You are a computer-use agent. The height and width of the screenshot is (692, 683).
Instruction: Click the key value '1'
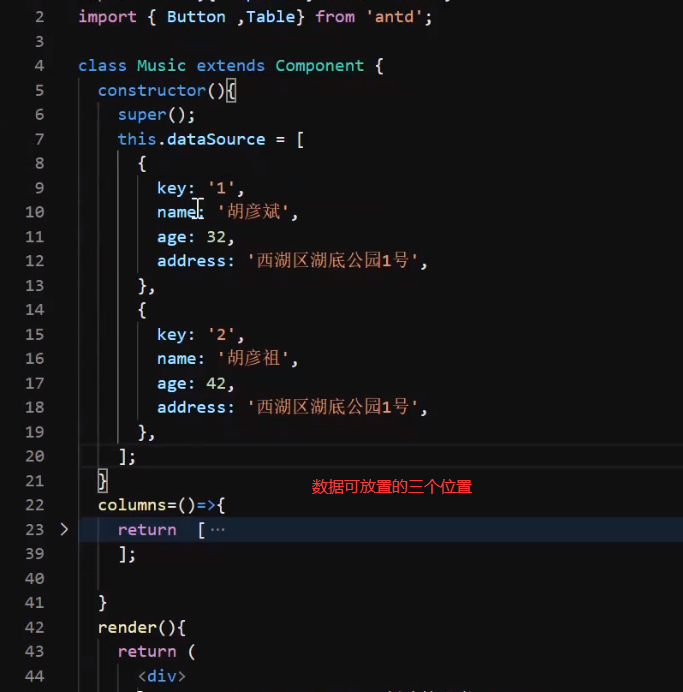coord(221,188)
